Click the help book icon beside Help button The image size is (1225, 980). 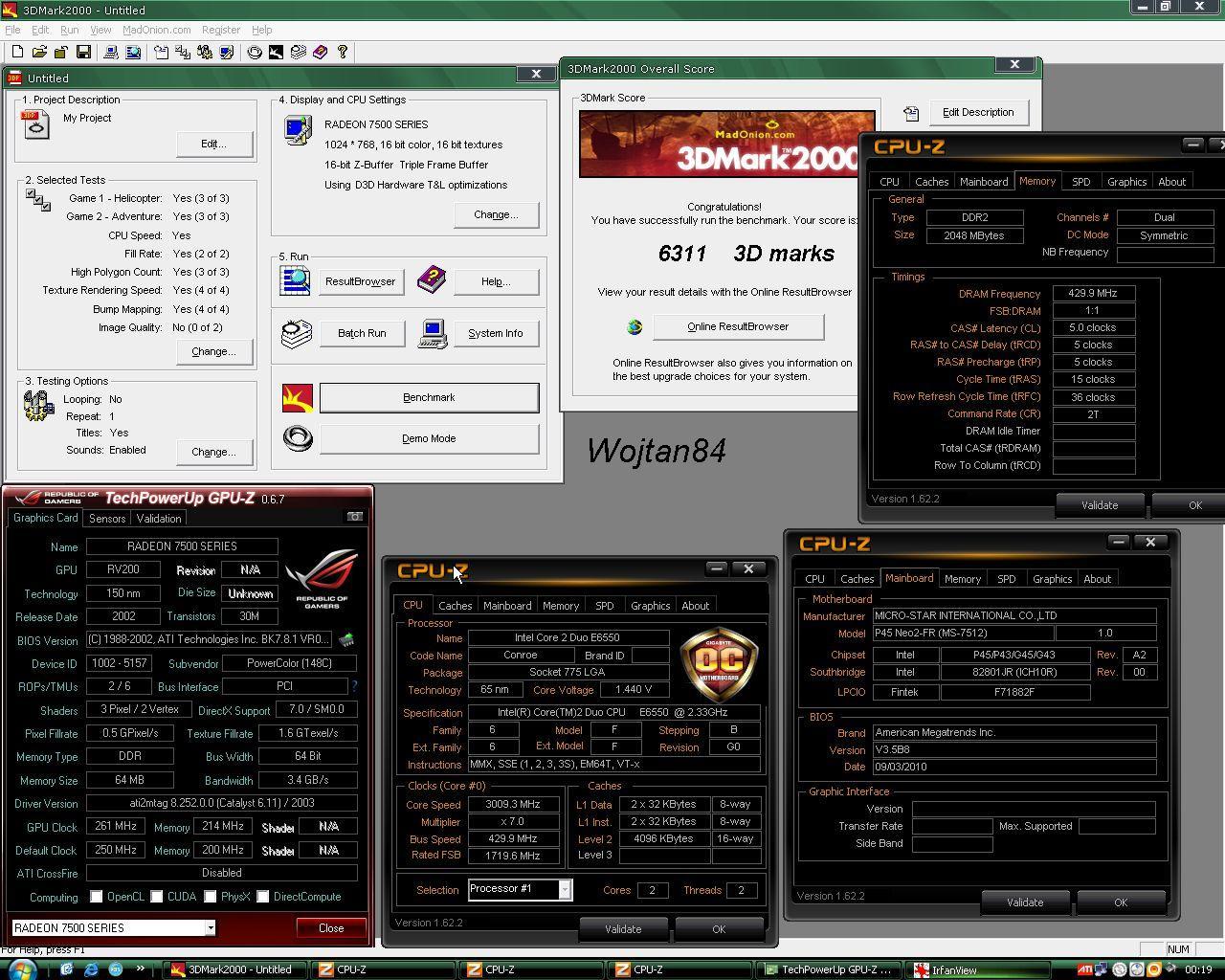[x=432, y=280]
